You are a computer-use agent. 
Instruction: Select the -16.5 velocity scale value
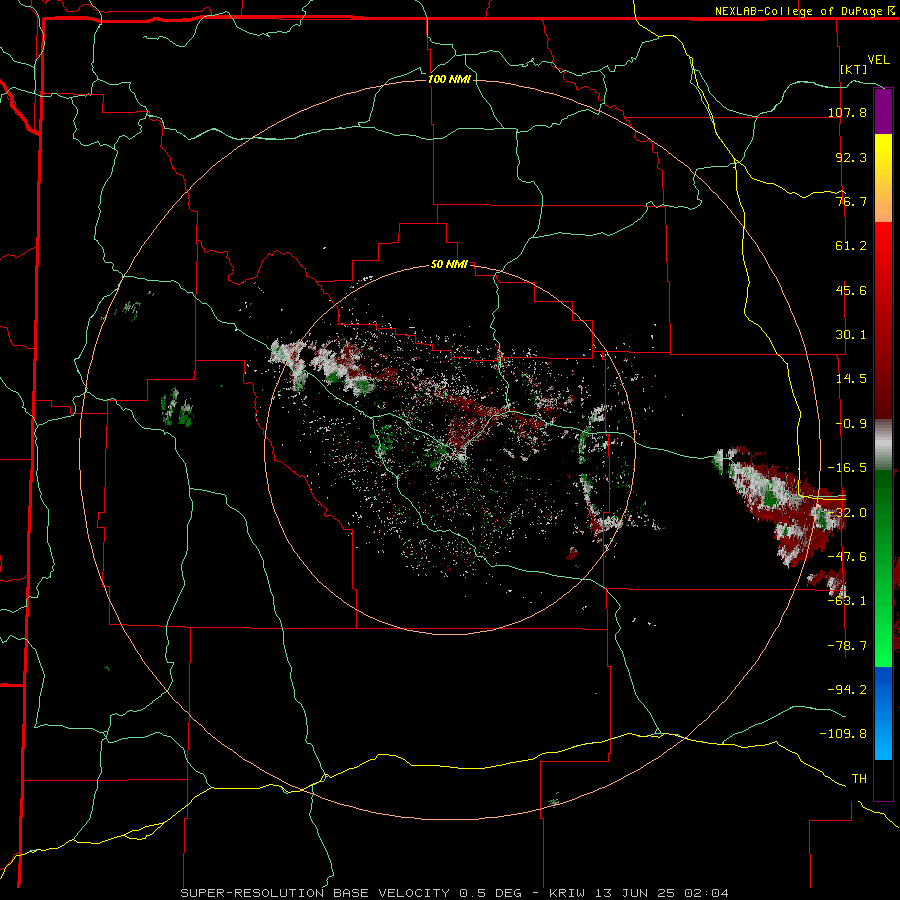pos(847,468)
